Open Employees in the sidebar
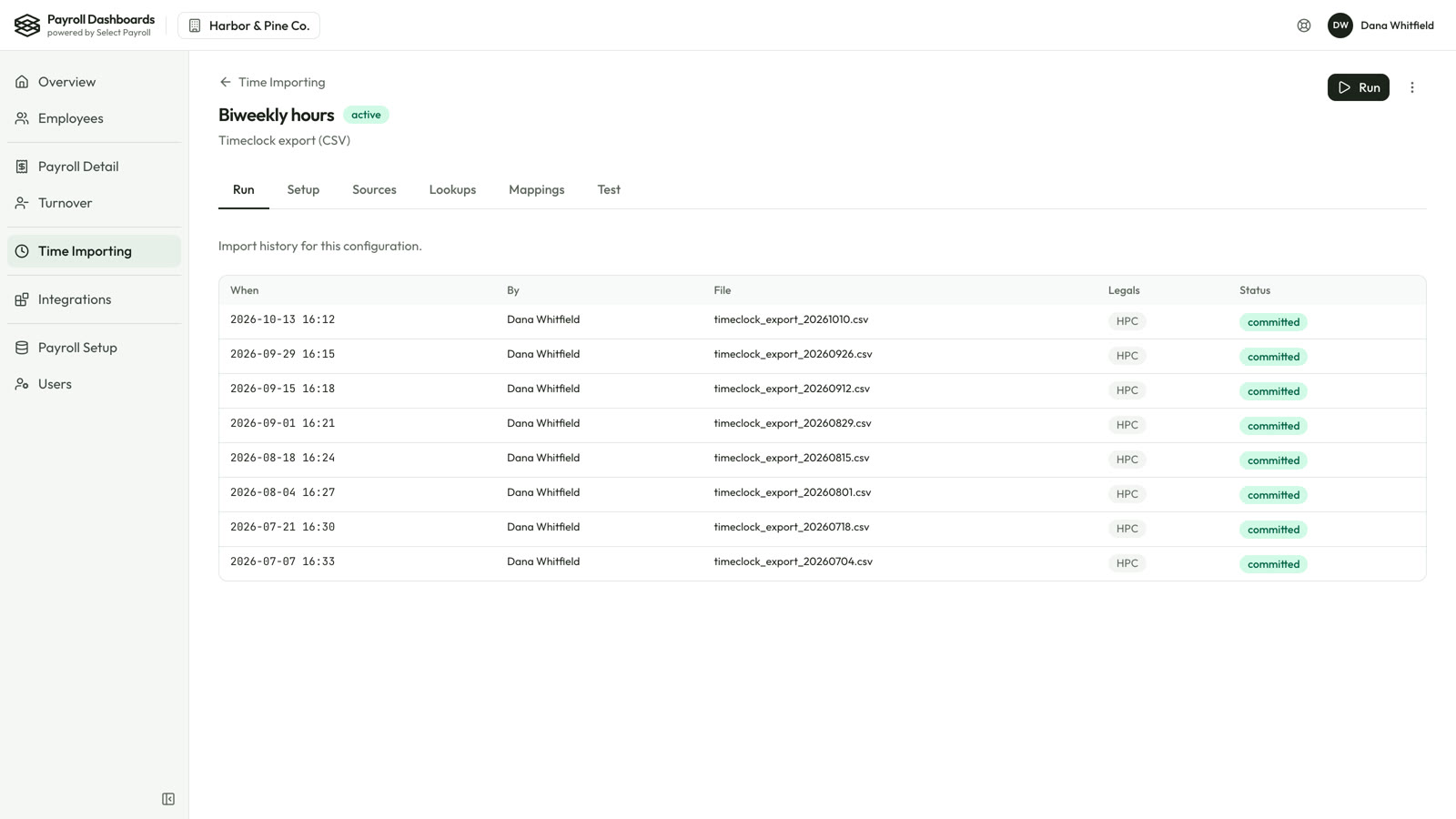 [x=94, y=118]
